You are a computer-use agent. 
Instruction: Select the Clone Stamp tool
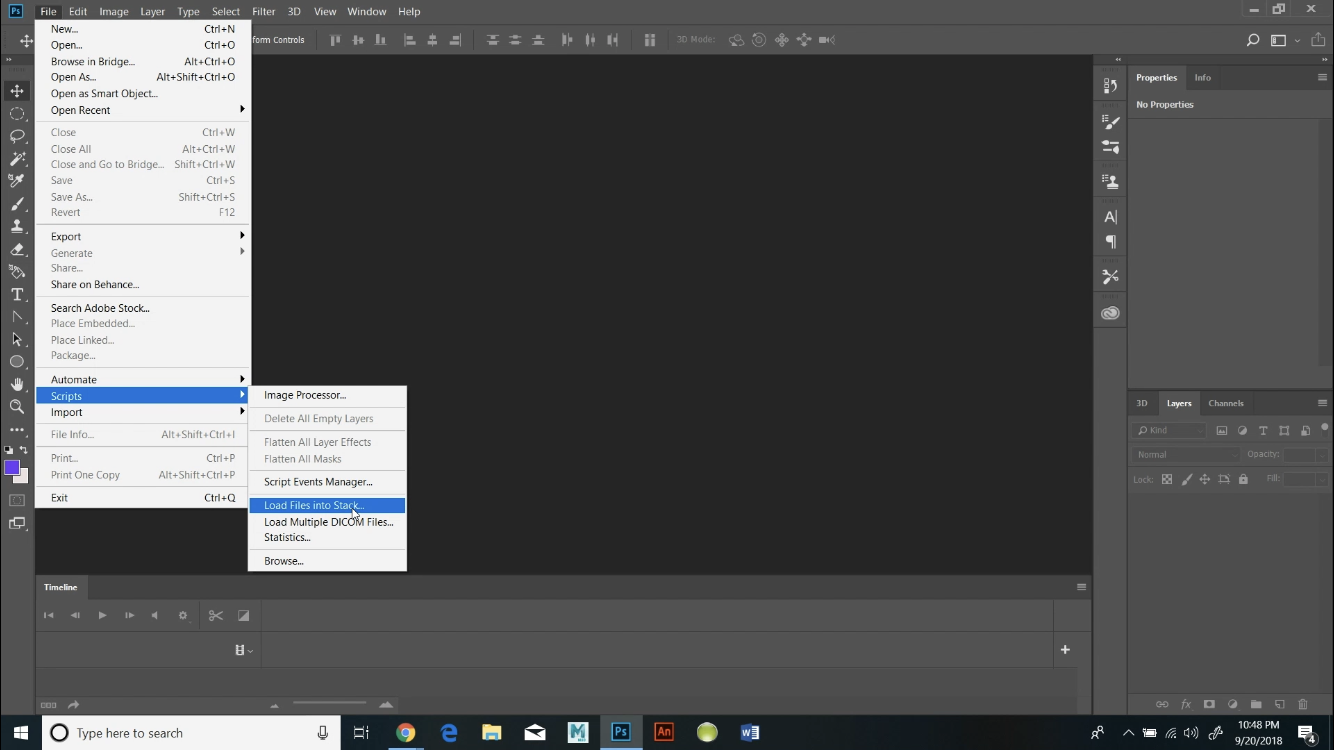click(x=17, y=227)
